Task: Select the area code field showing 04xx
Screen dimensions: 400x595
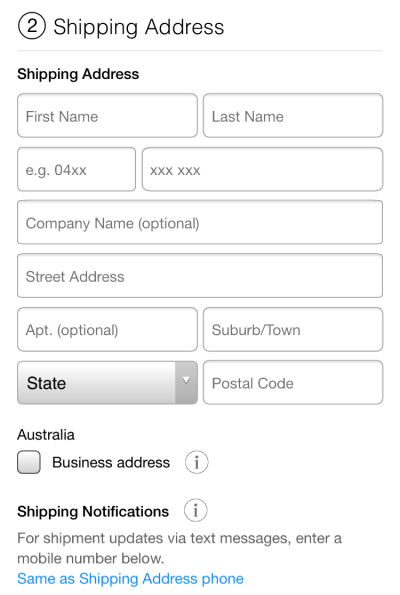Action: point(76,169)
